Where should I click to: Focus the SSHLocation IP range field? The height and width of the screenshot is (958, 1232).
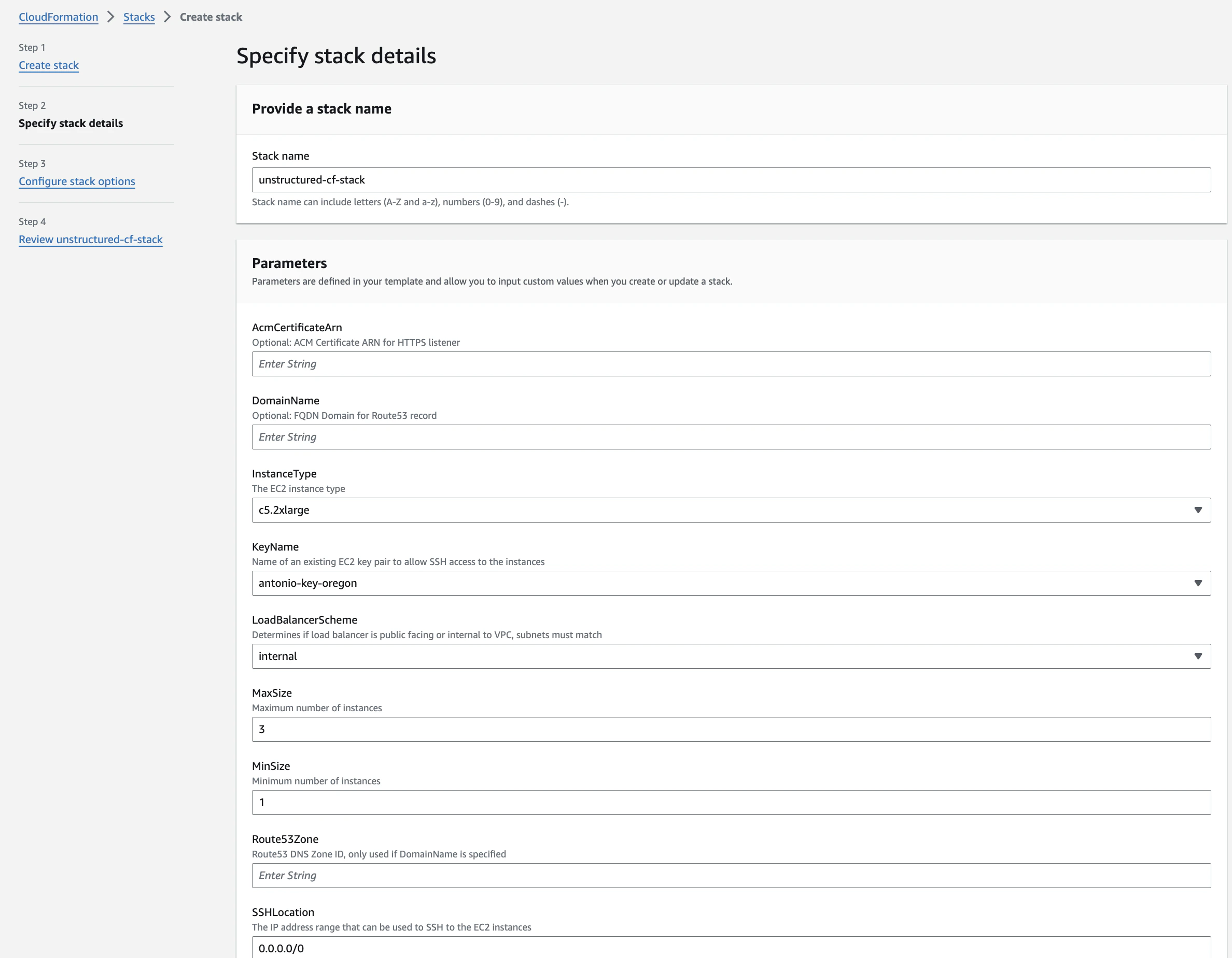pyautogui.click(x=731, y=948)
